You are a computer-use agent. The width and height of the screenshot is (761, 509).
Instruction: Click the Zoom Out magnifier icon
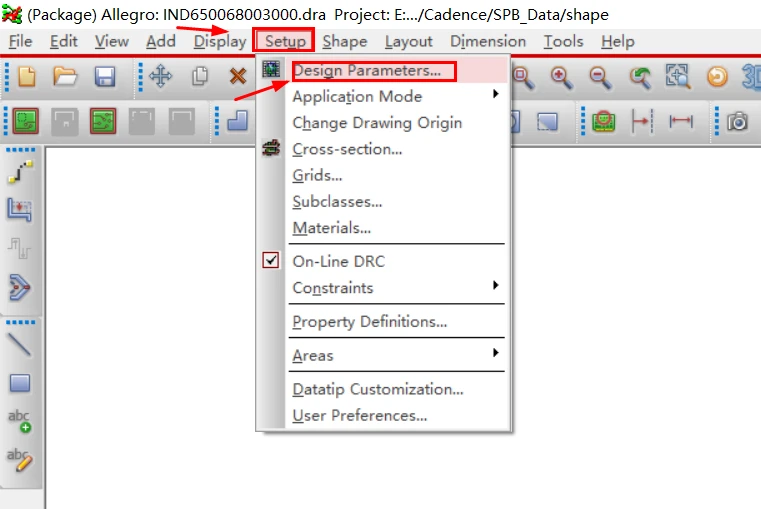click(x=600, y=78)
